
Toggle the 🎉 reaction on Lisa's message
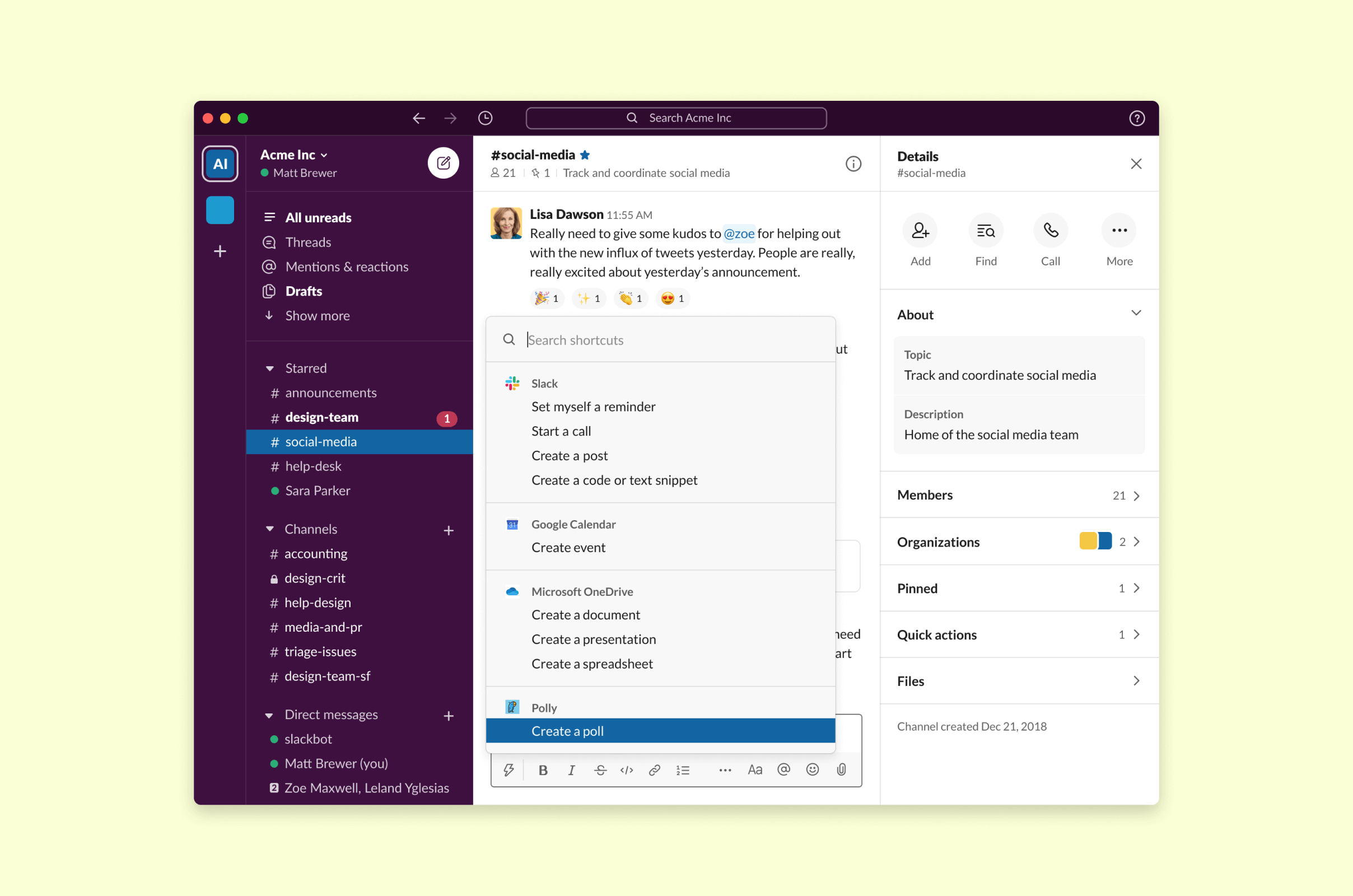pos(546,298)
